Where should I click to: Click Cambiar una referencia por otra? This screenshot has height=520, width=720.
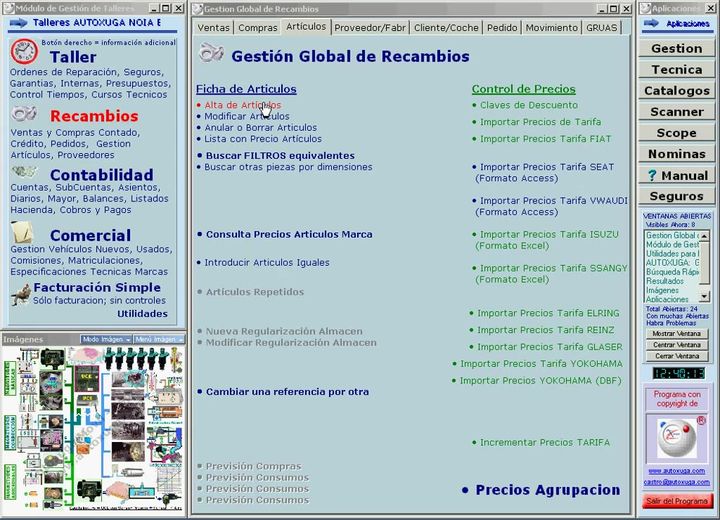pos(287,392)
